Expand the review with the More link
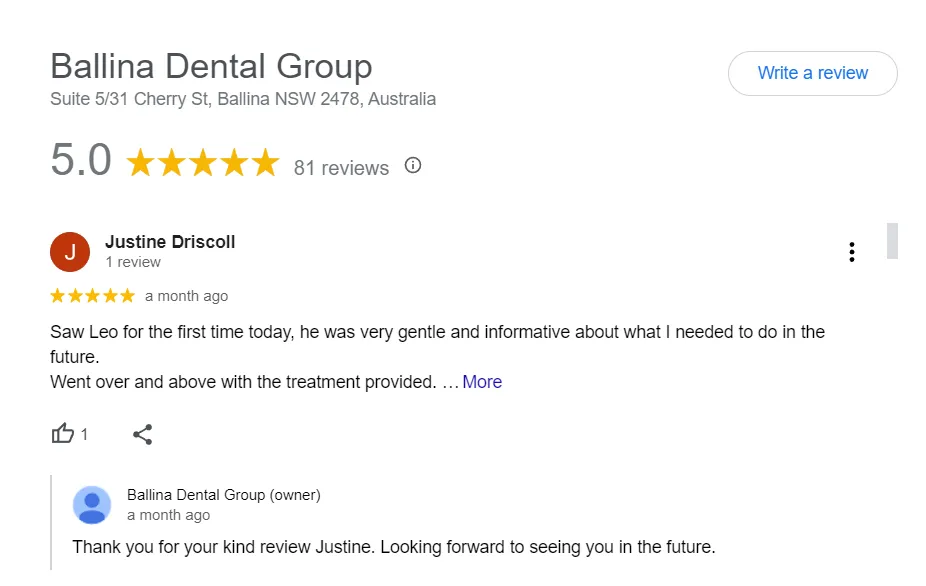 [482, 382]
